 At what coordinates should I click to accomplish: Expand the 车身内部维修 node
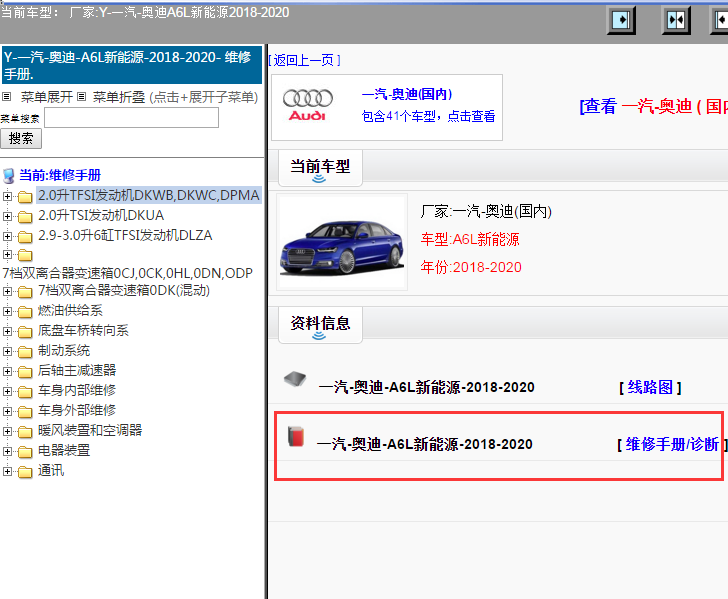point(7,391)
